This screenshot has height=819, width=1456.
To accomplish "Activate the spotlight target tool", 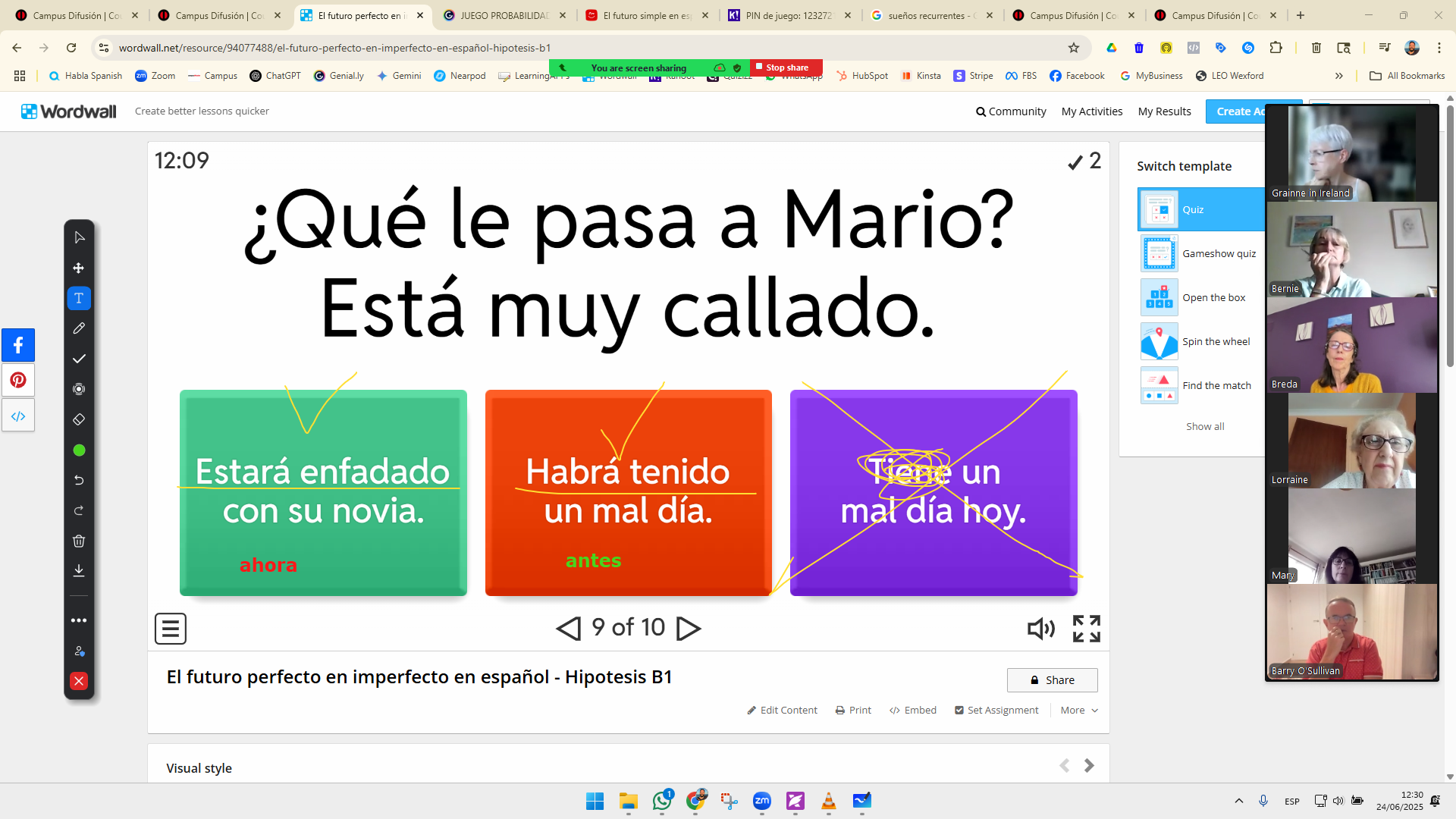I will pyautogui.click(x=79, y=389).
